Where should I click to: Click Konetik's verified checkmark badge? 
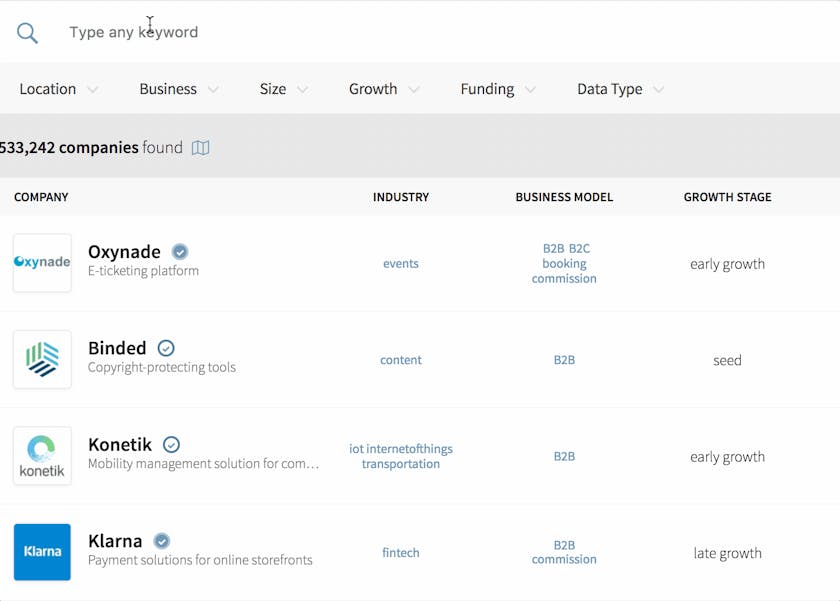coord(171,445)
